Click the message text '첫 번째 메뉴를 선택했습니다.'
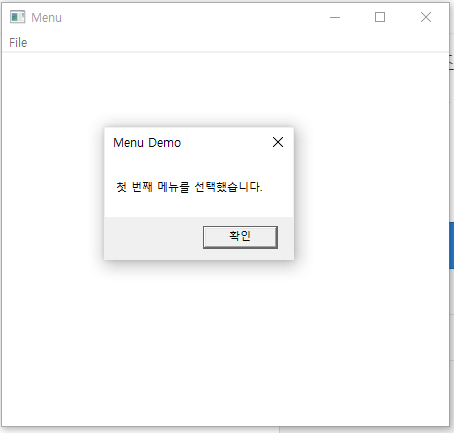 coord(189,187)
